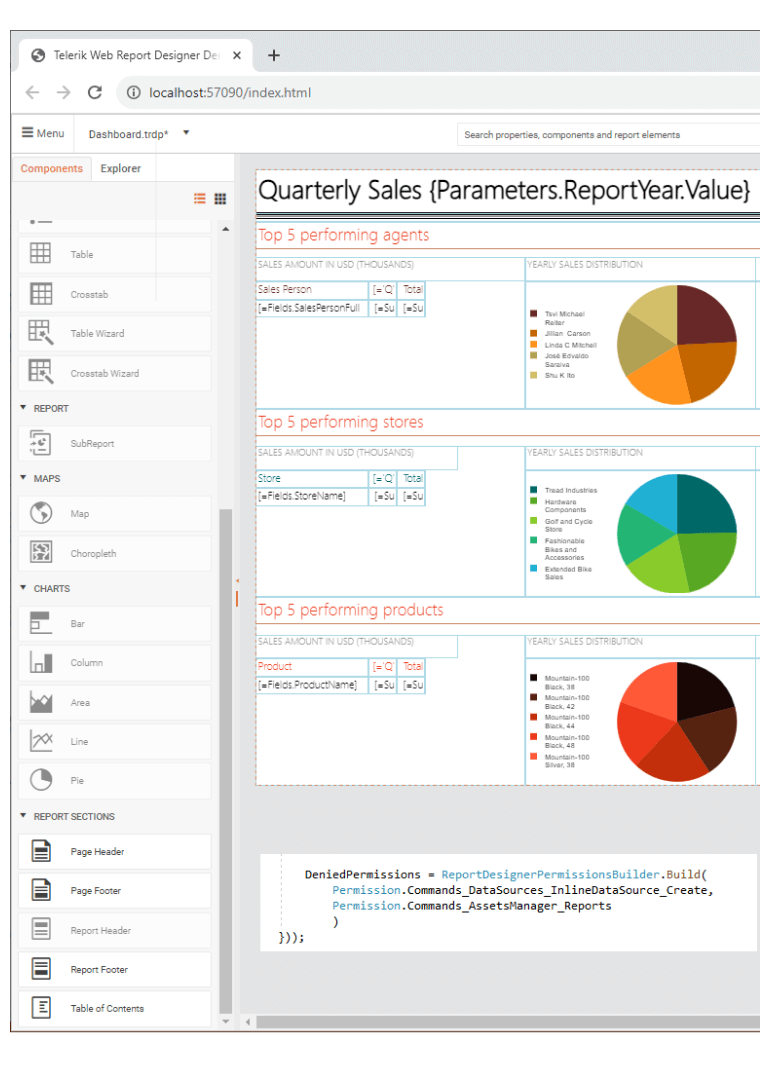The image size is (770, 1092).
Task: Select the Area chart icon
Action: click(x=40, y=702)
